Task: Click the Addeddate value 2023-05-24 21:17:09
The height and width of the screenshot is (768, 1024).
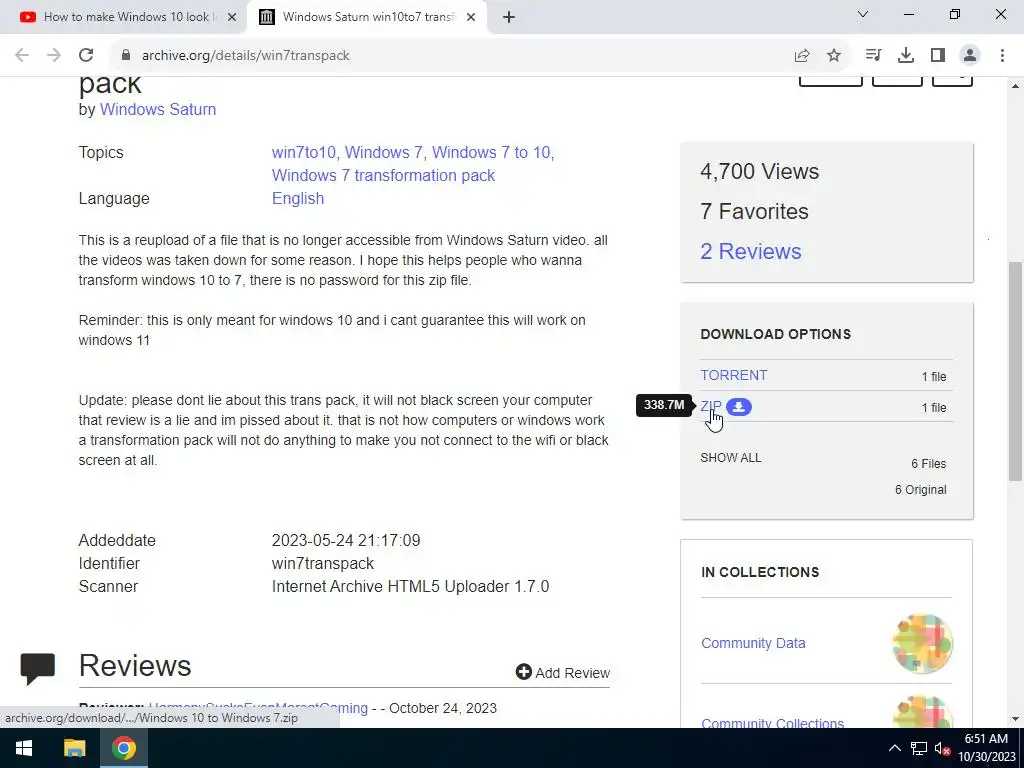Action: [346, 541]
